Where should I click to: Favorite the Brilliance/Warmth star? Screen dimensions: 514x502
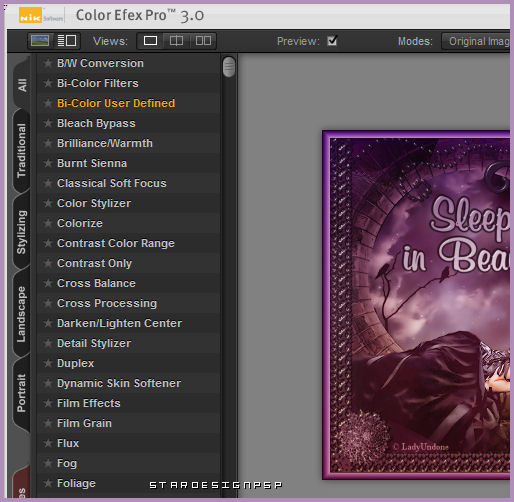click(x=48, y=143)
